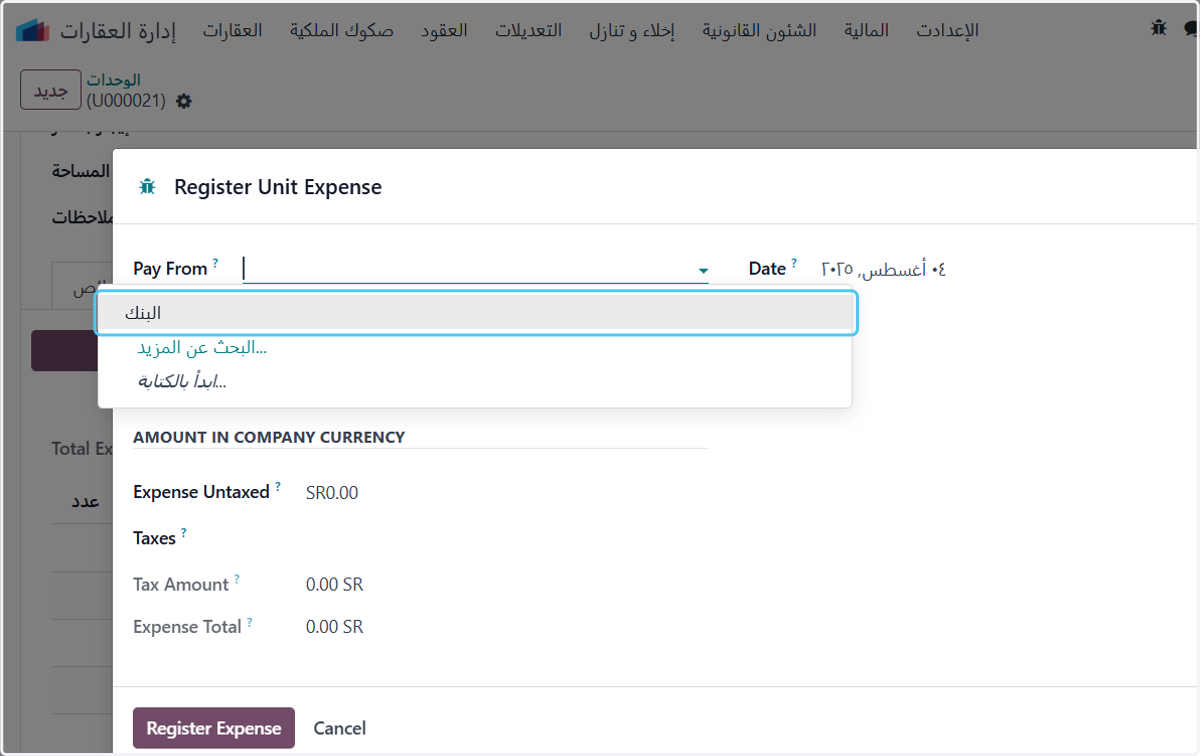This screenshot has width=1200, height=756.
Task: Click the Register Unit Expense title
Action: [278, 187]
